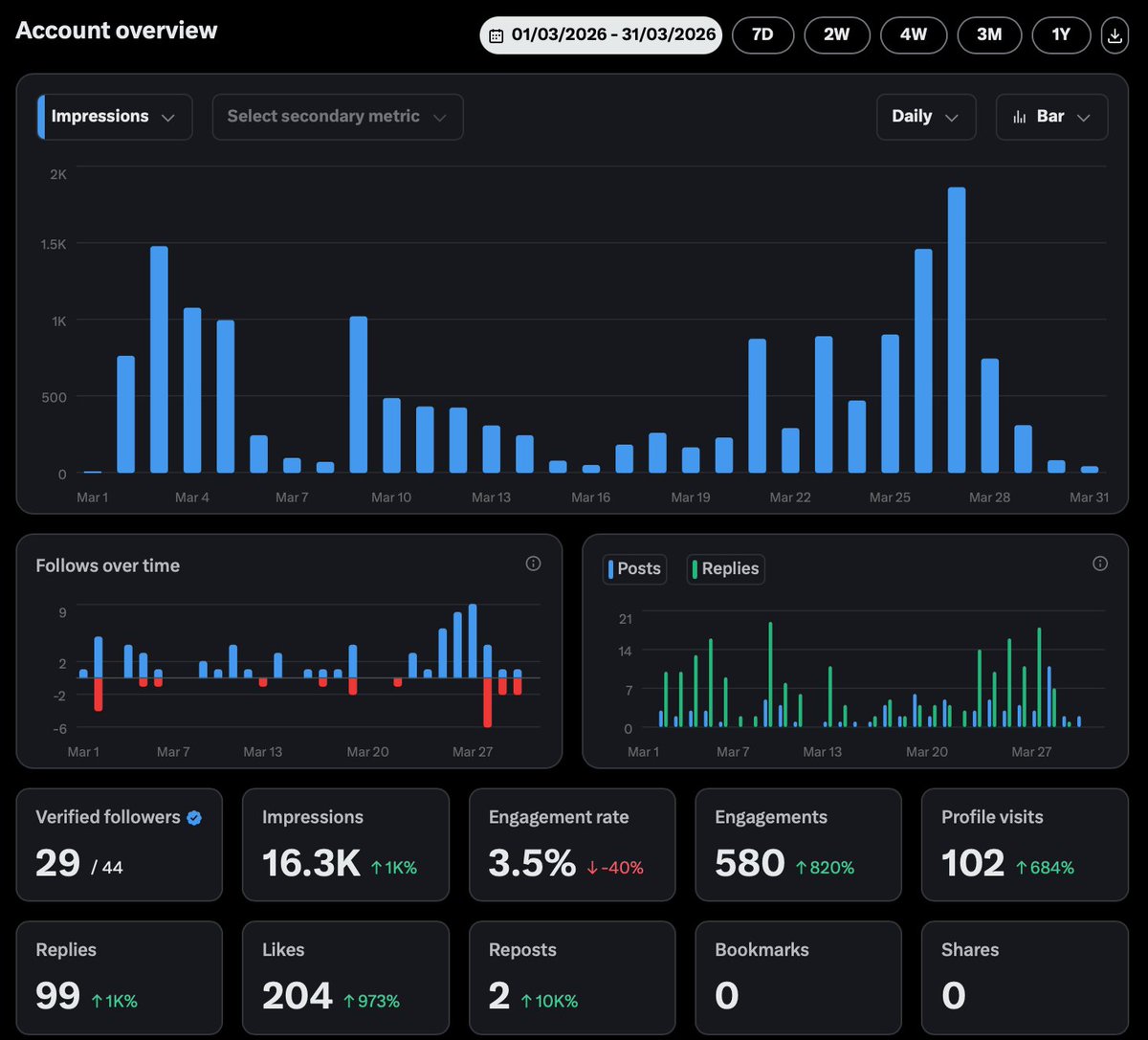Click the Mar 16 label on impressions axis
The image size is (1148, 1040).
pos(590,498)
